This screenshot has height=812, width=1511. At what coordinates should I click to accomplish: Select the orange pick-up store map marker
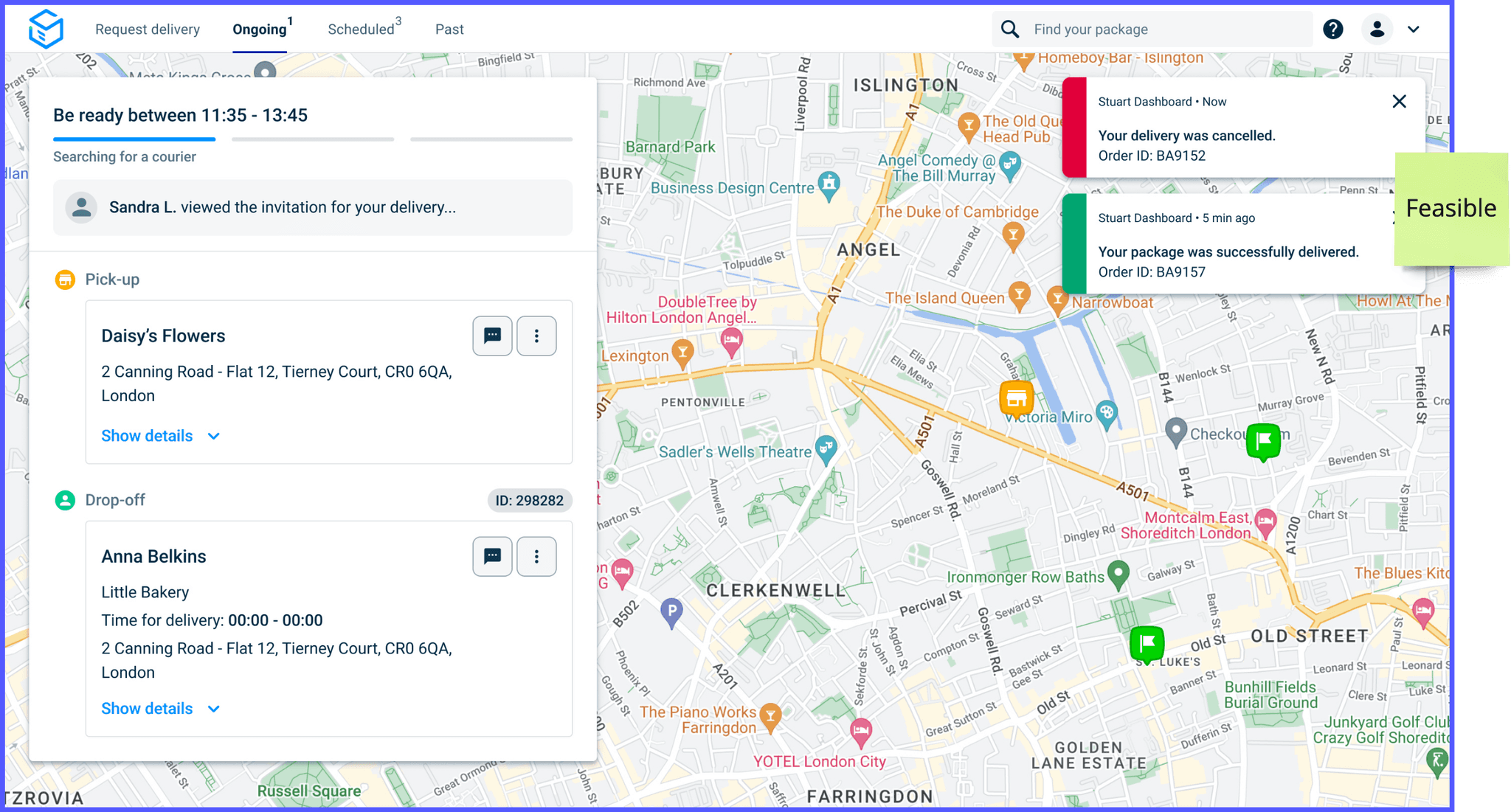click(x=1016, y=400)
